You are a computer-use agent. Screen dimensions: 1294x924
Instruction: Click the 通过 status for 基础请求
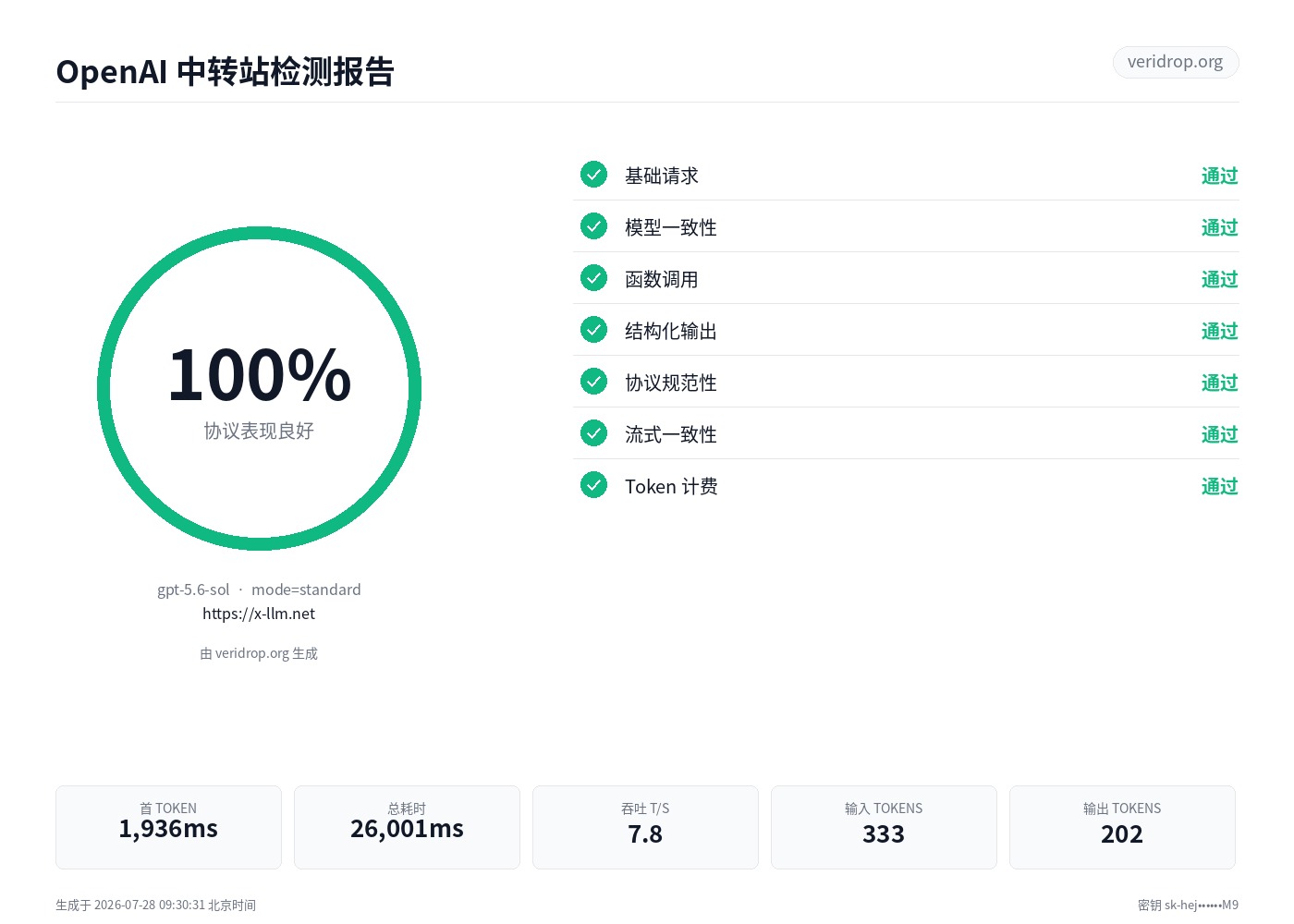pyautogui.click(x=1219, y=176)
